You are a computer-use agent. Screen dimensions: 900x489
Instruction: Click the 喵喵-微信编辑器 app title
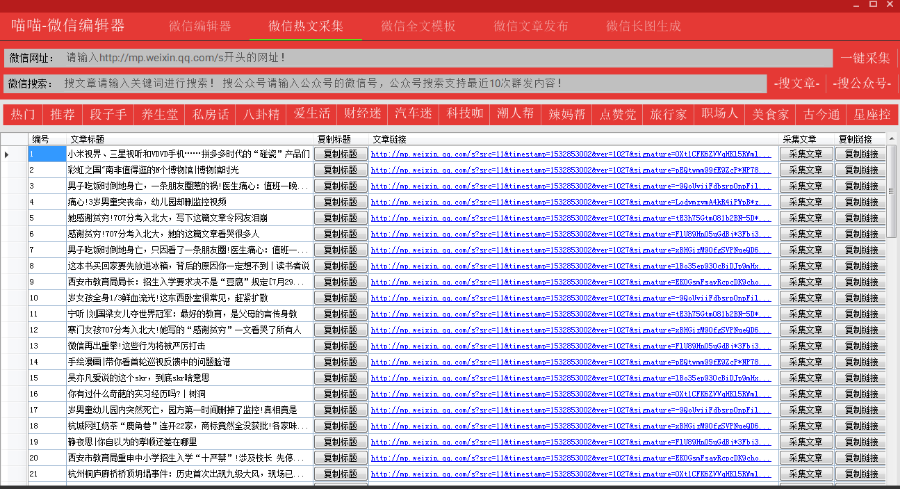[68, 26]
